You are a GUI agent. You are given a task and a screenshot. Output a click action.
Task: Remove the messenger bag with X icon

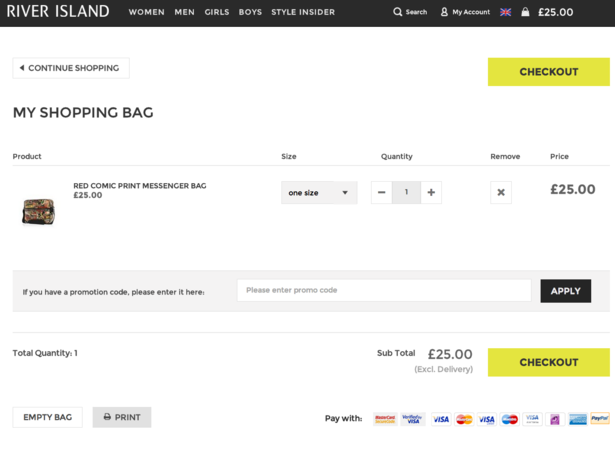coord(501,192)
